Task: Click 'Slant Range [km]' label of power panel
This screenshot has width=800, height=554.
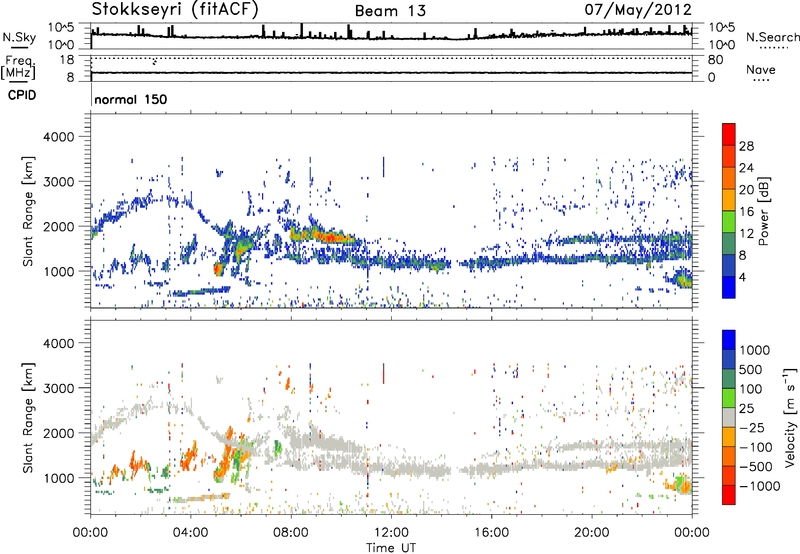Action: click(29, 211)
